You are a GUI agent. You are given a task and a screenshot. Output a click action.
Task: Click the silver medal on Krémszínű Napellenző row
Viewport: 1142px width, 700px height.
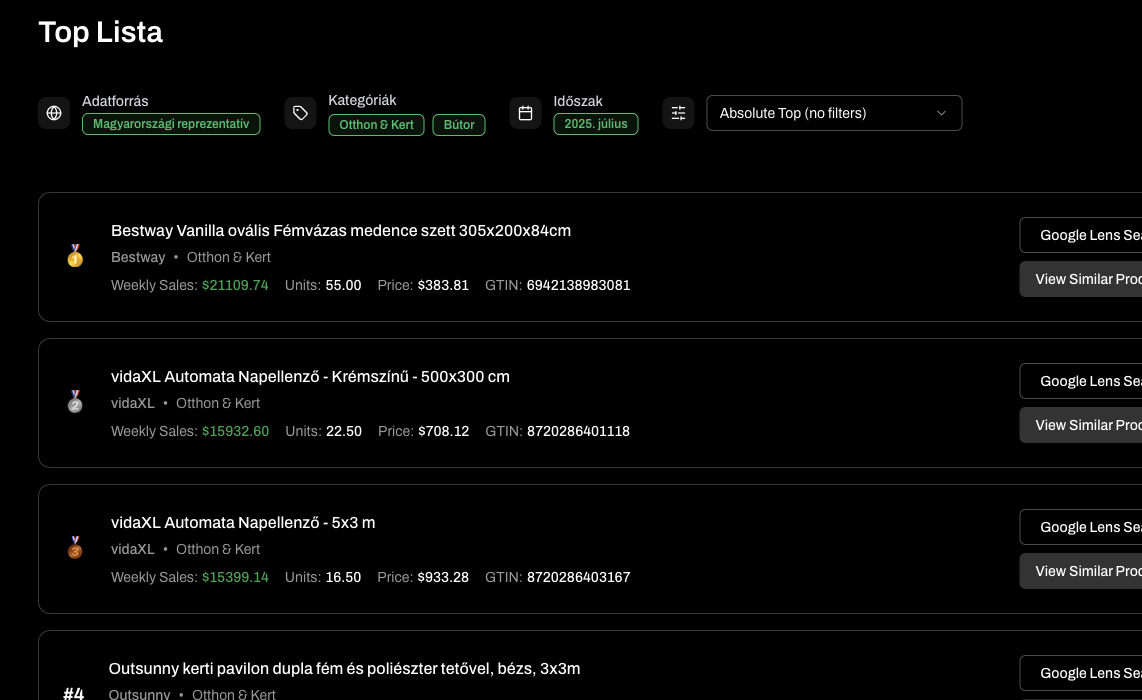click(75, 401)
